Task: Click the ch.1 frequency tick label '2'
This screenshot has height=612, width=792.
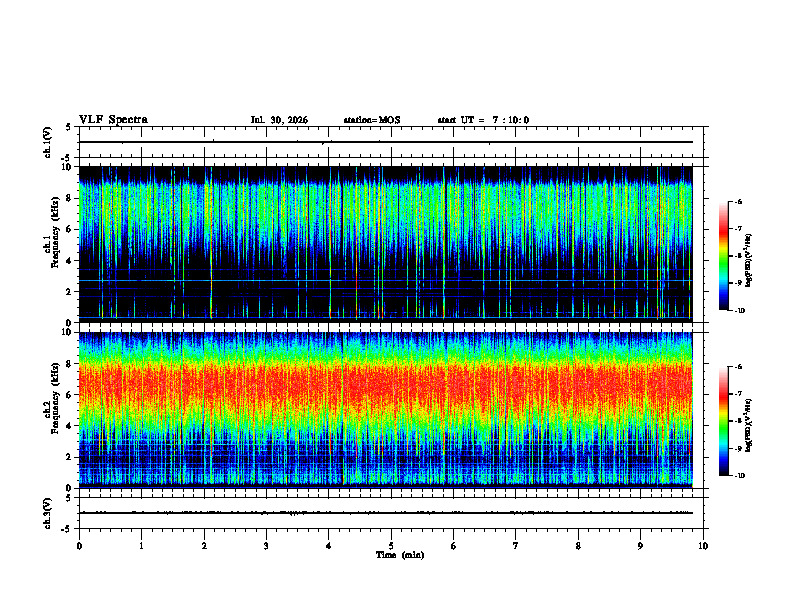Action: point(70,291)
